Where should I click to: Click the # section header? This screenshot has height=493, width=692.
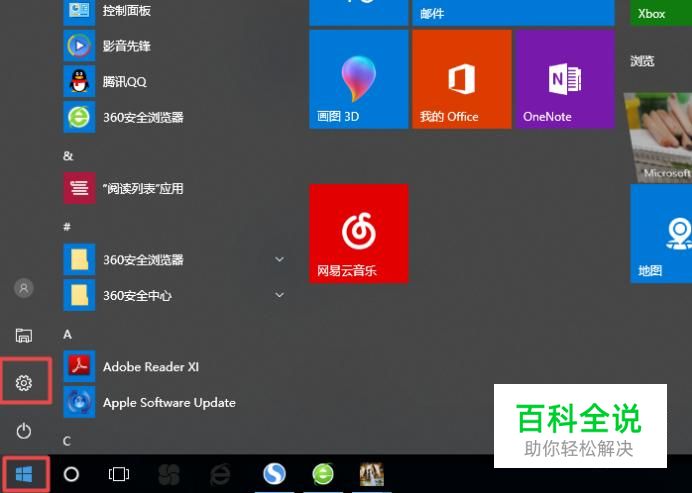pyautogui.click(x=67, y=227)
